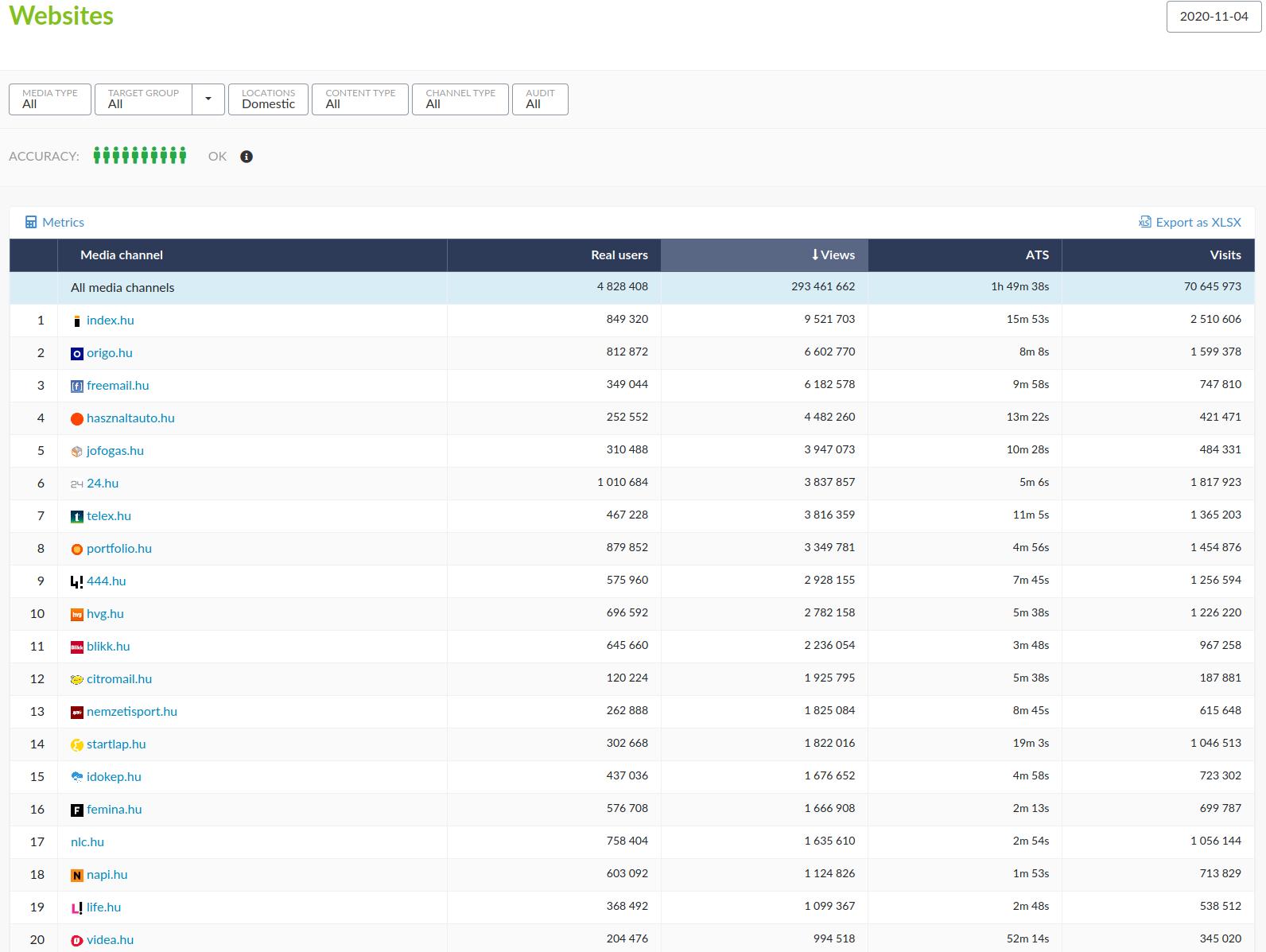
Task: Click total visits value 70 645 973
Action: [x=1213, y=287]
